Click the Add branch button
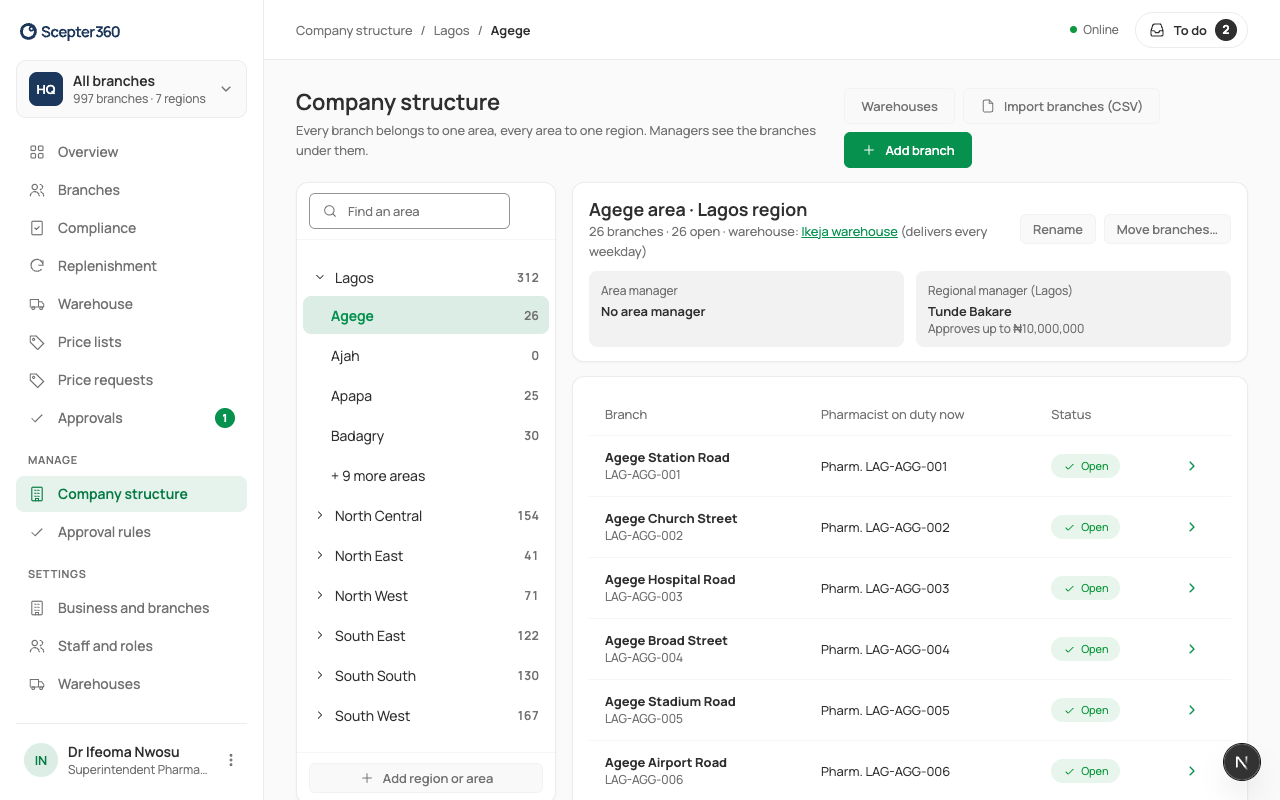The image size is (1280, 800). pyautogui.click(x=908, y=150)
